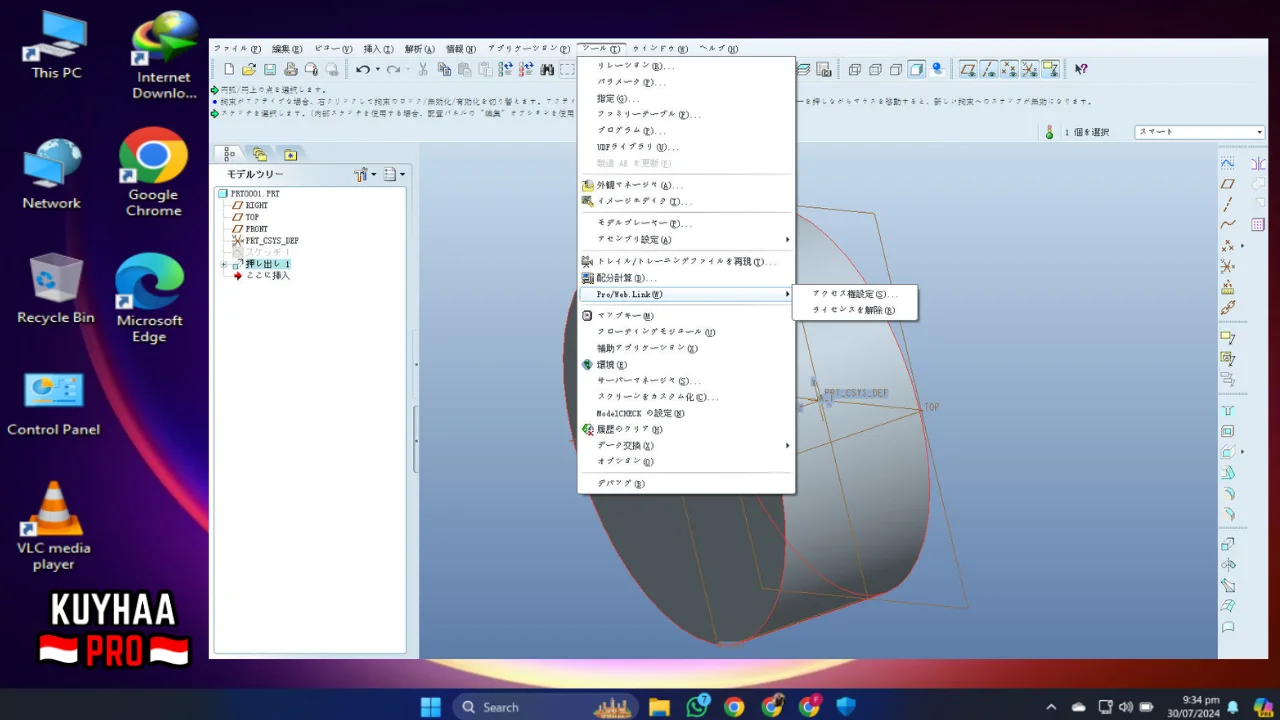
Task: Print using the printer toolbar icon
Action: [x=290, y=69]
